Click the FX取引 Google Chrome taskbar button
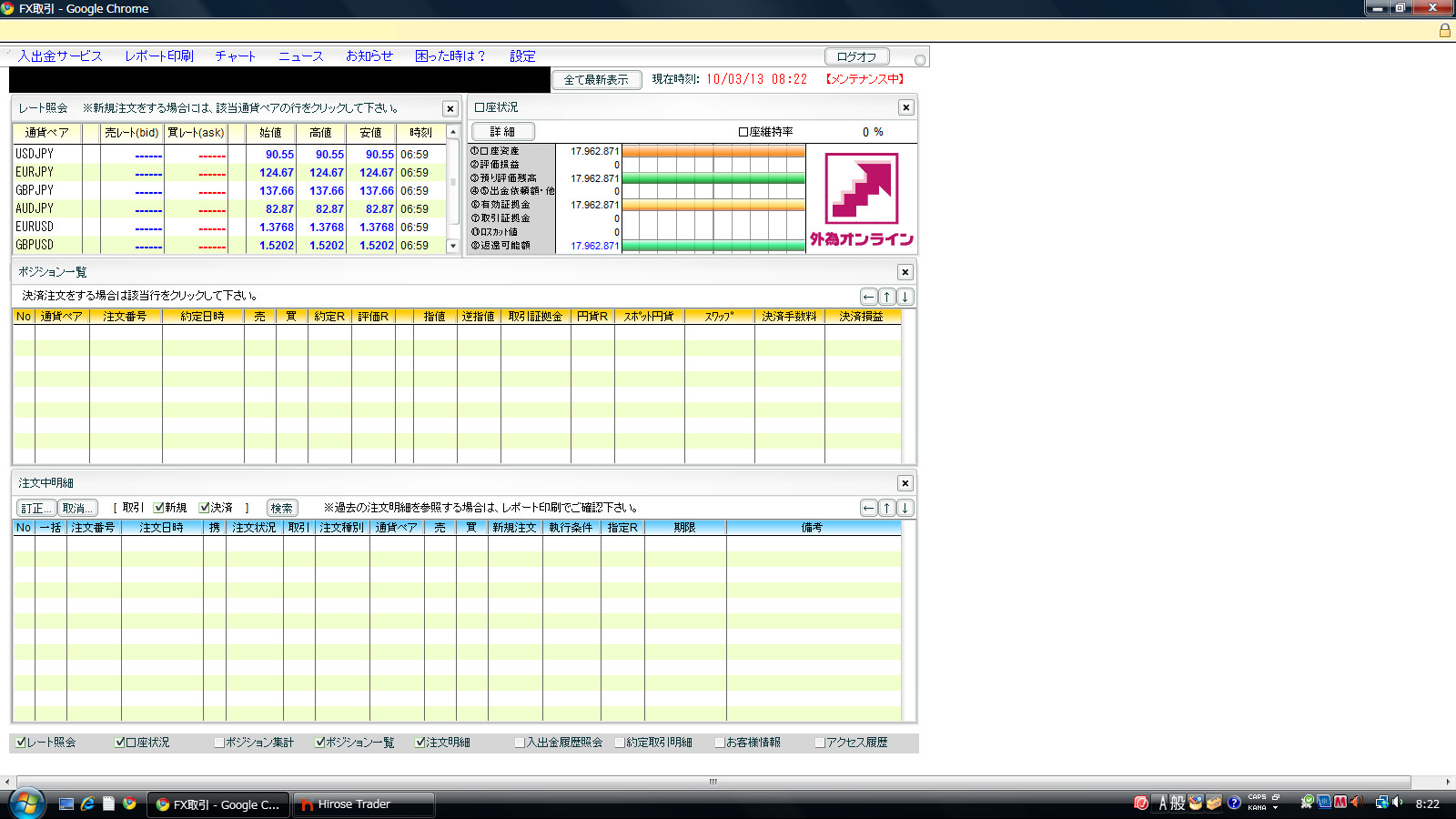 [218, 804]
